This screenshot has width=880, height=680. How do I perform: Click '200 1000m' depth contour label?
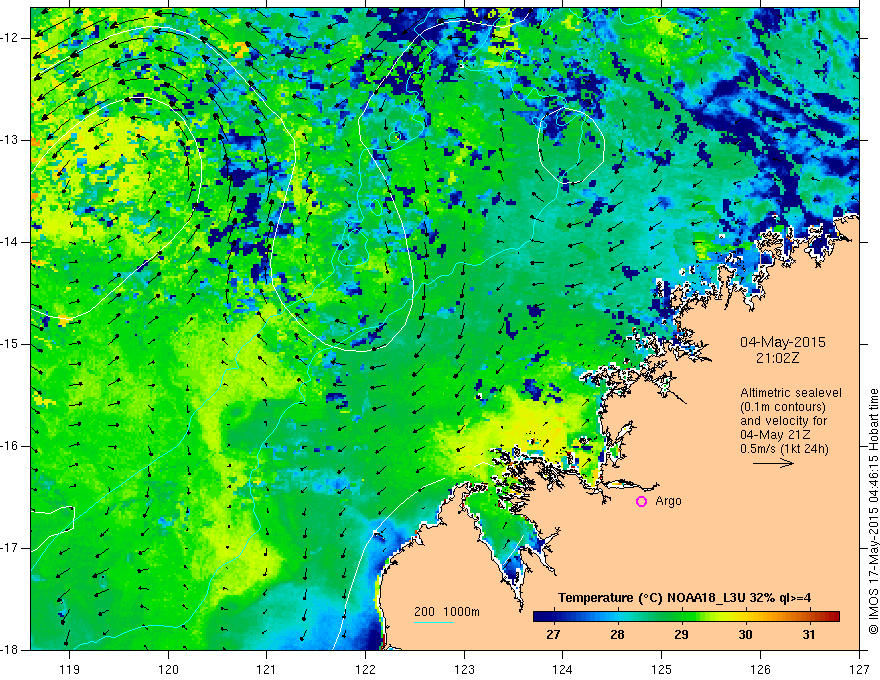click(x=447, y=612)
